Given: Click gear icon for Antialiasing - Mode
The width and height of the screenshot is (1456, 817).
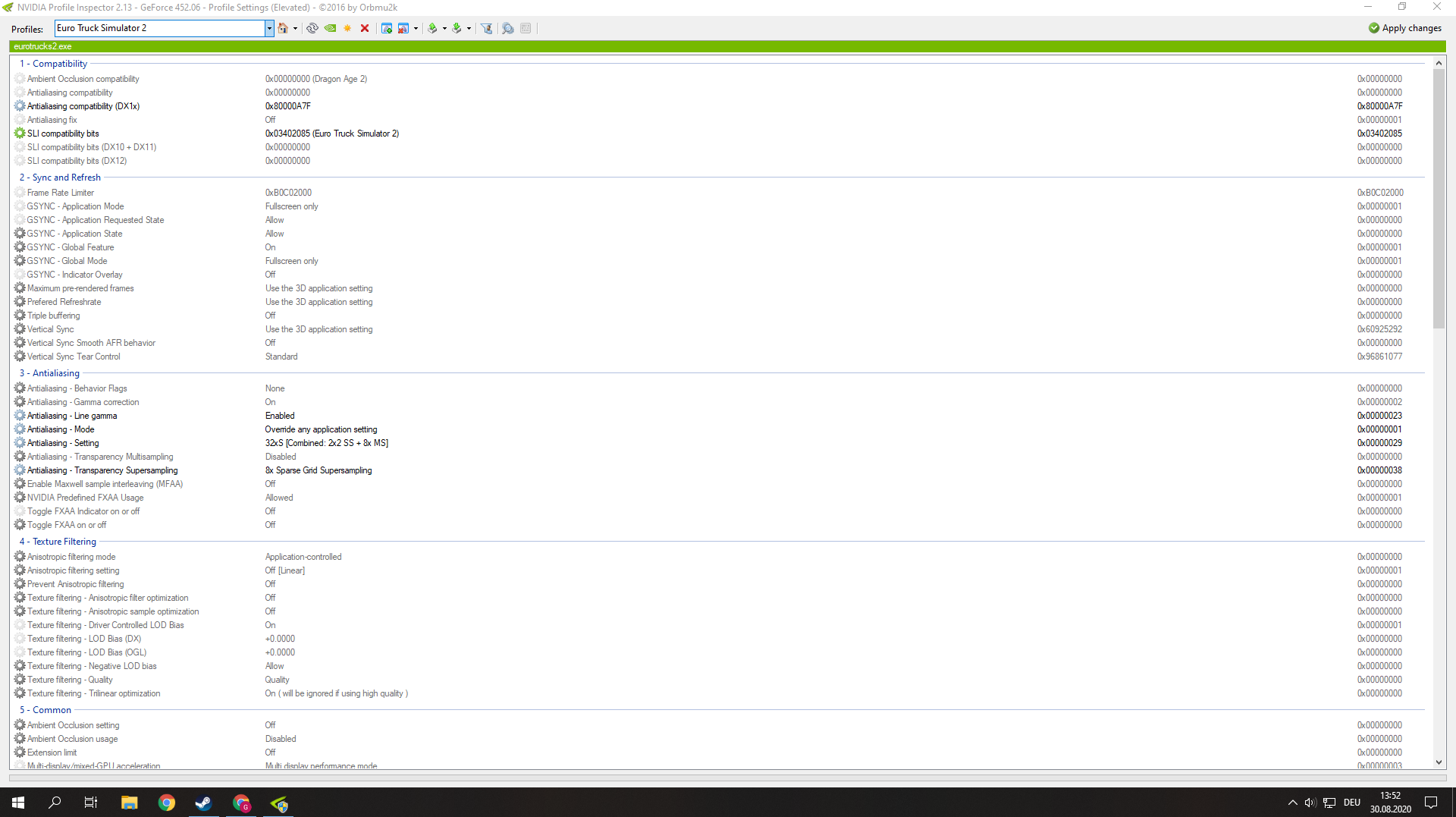Looking at the screenshot, I should tap(20, 429).
